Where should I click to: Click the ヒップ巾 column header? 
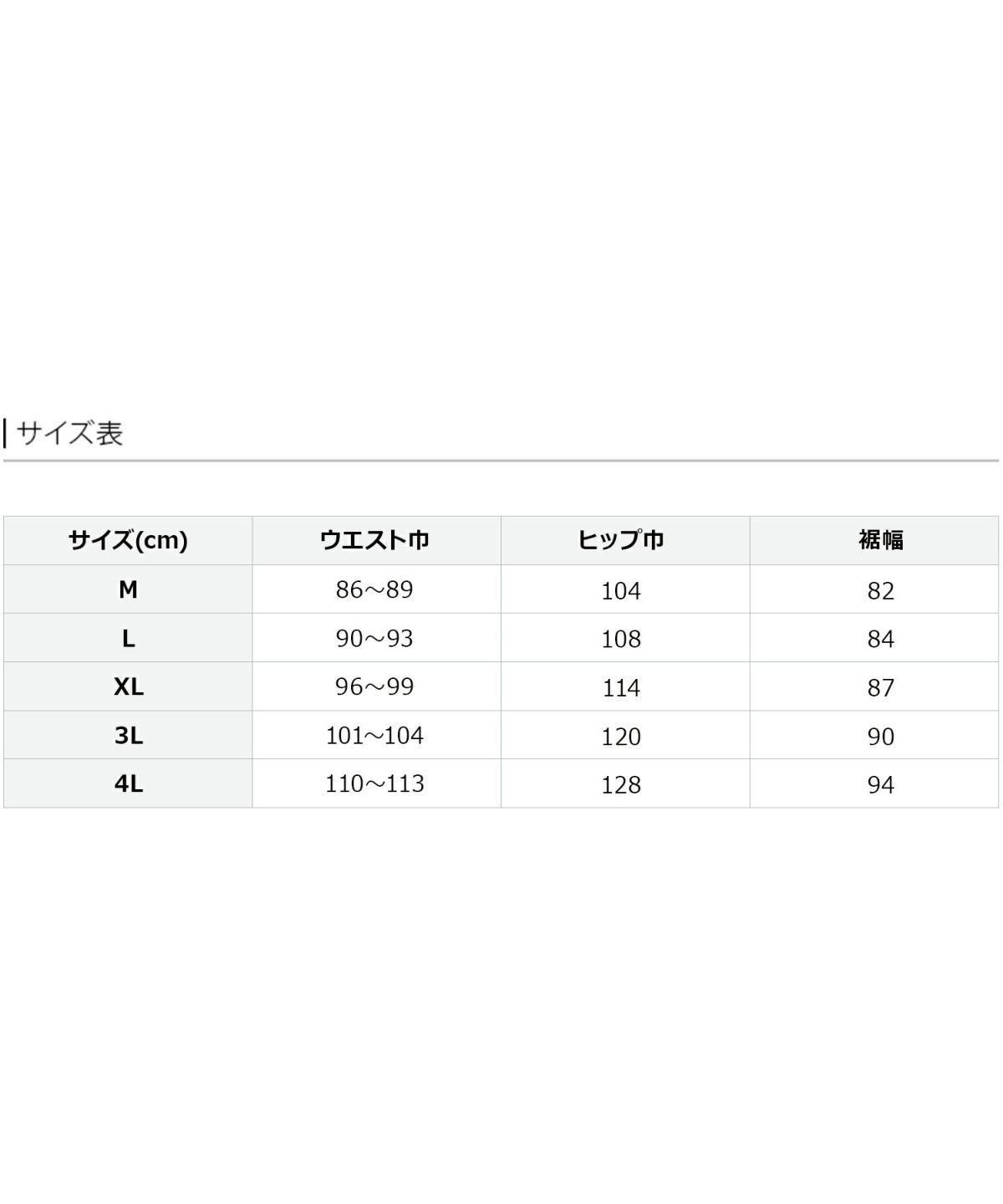621,540
